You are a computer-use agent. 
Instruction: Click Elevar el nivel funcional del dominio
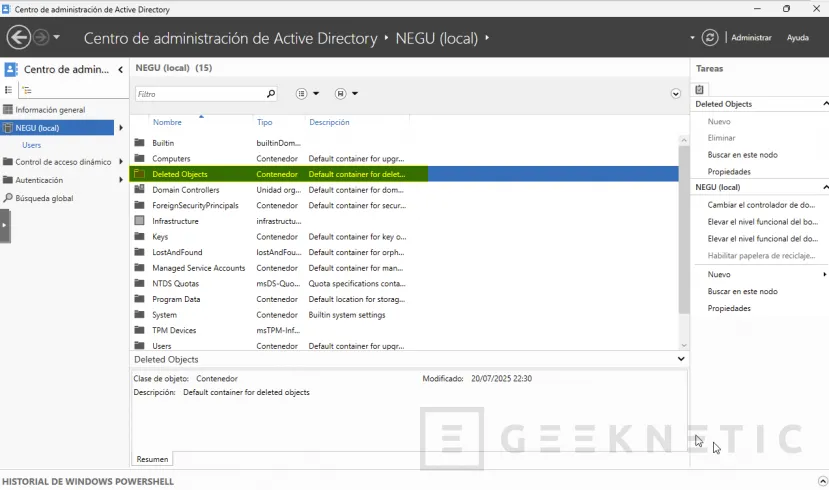coord(762,238)
